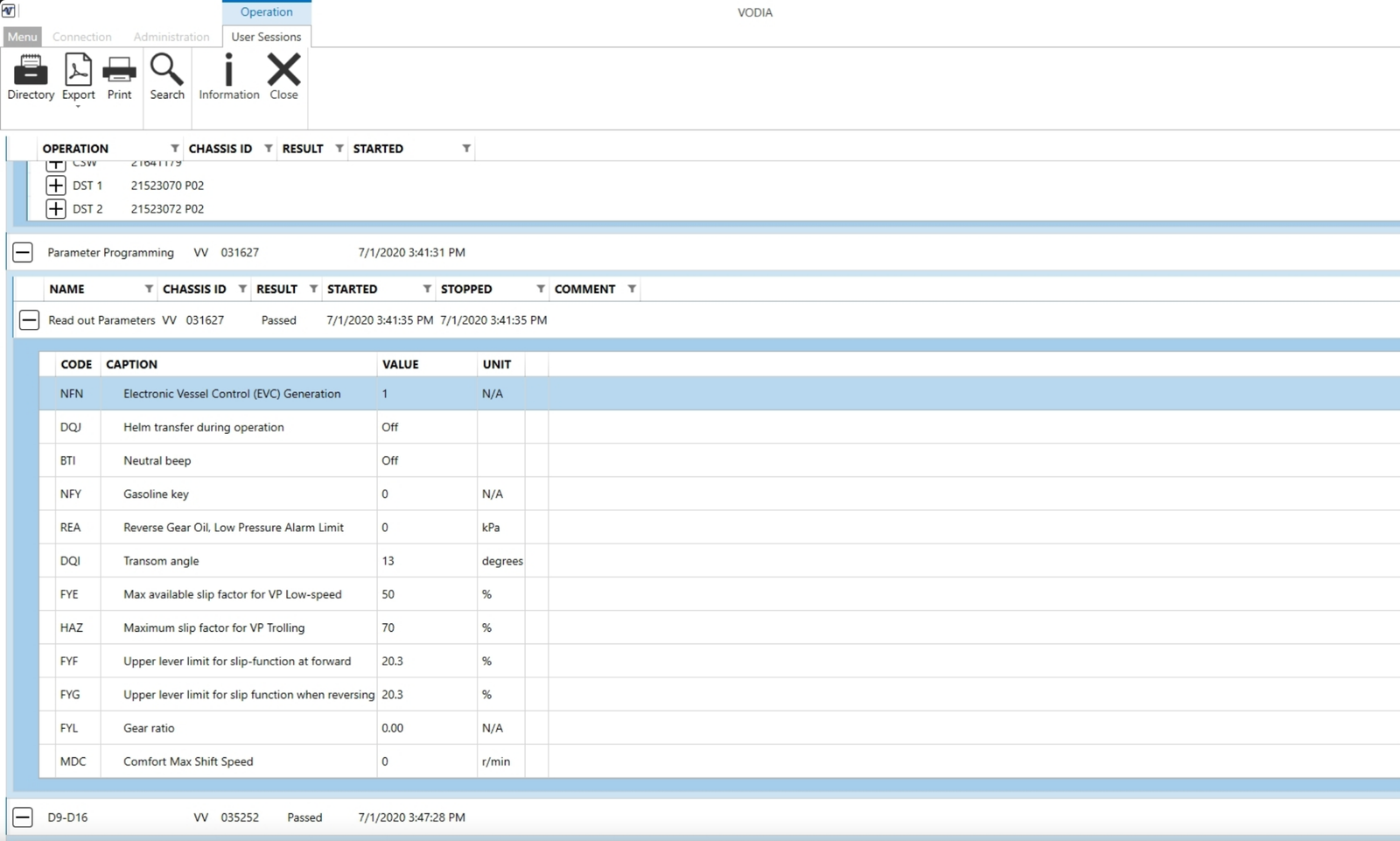1400x841 pixels.
Task: Expand the DST 1 row
Action: coord(56,186)
